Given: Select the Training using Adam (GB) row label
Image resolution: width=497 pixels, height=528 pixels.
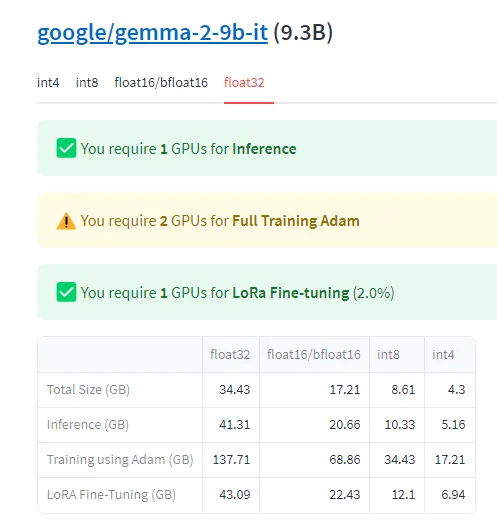Looking at the screenshot, I should (x=120, y=460).
